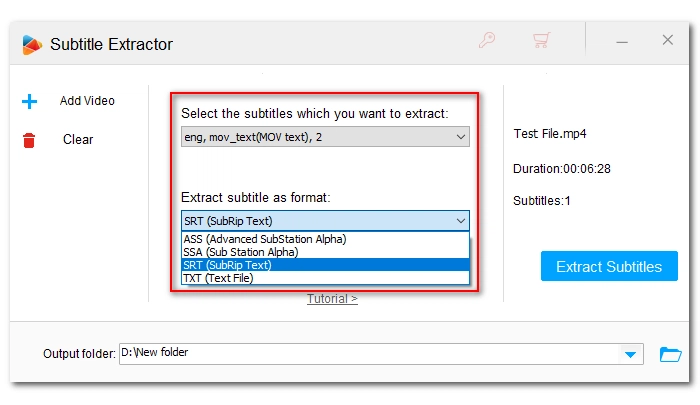Collapse the subtitle format dropdown arrow
The width and height of the screenshot is (700, 405).
coord(461,221)
